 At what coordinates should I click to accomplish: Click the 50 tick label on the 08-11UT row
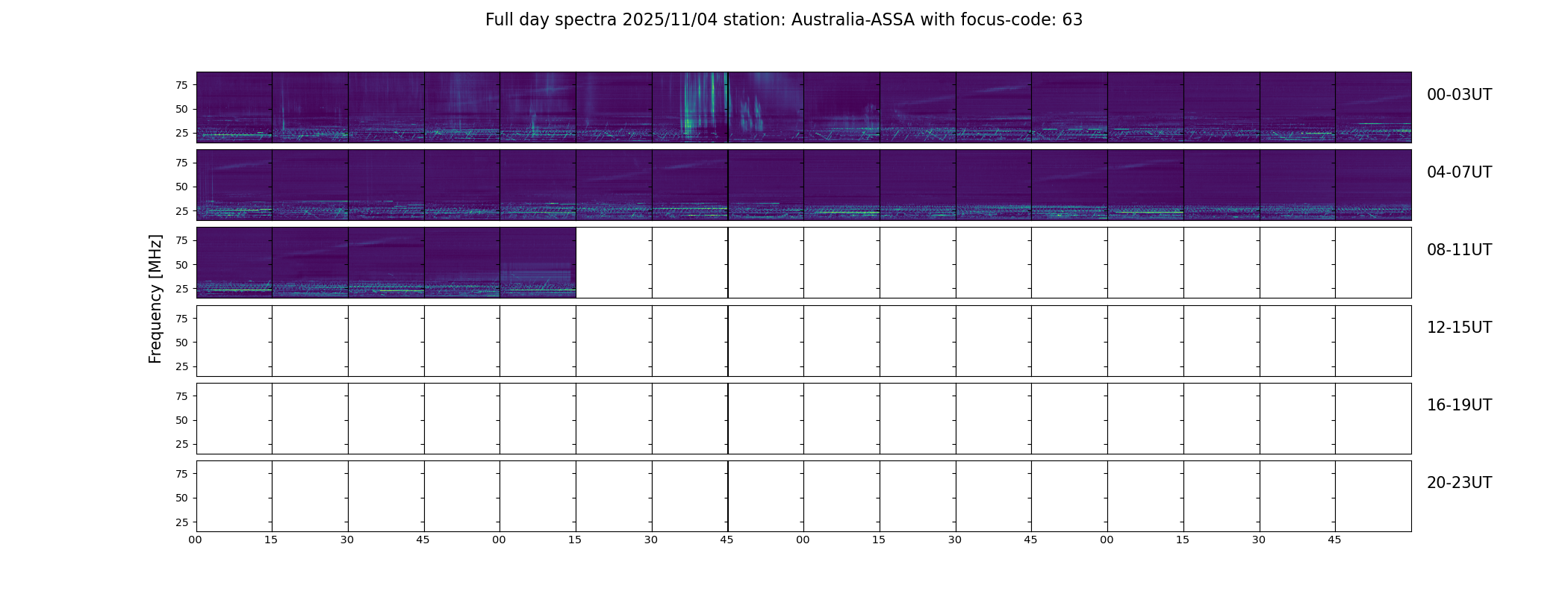click(x=181, y=265)
